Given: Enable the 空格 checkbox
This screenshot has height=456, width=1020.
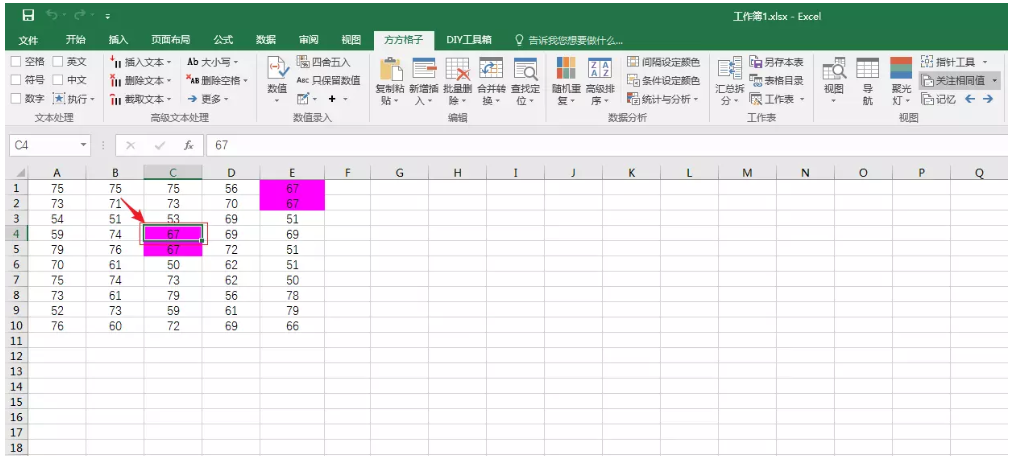Looking at the screenshot, I should [x=16, y=62].
